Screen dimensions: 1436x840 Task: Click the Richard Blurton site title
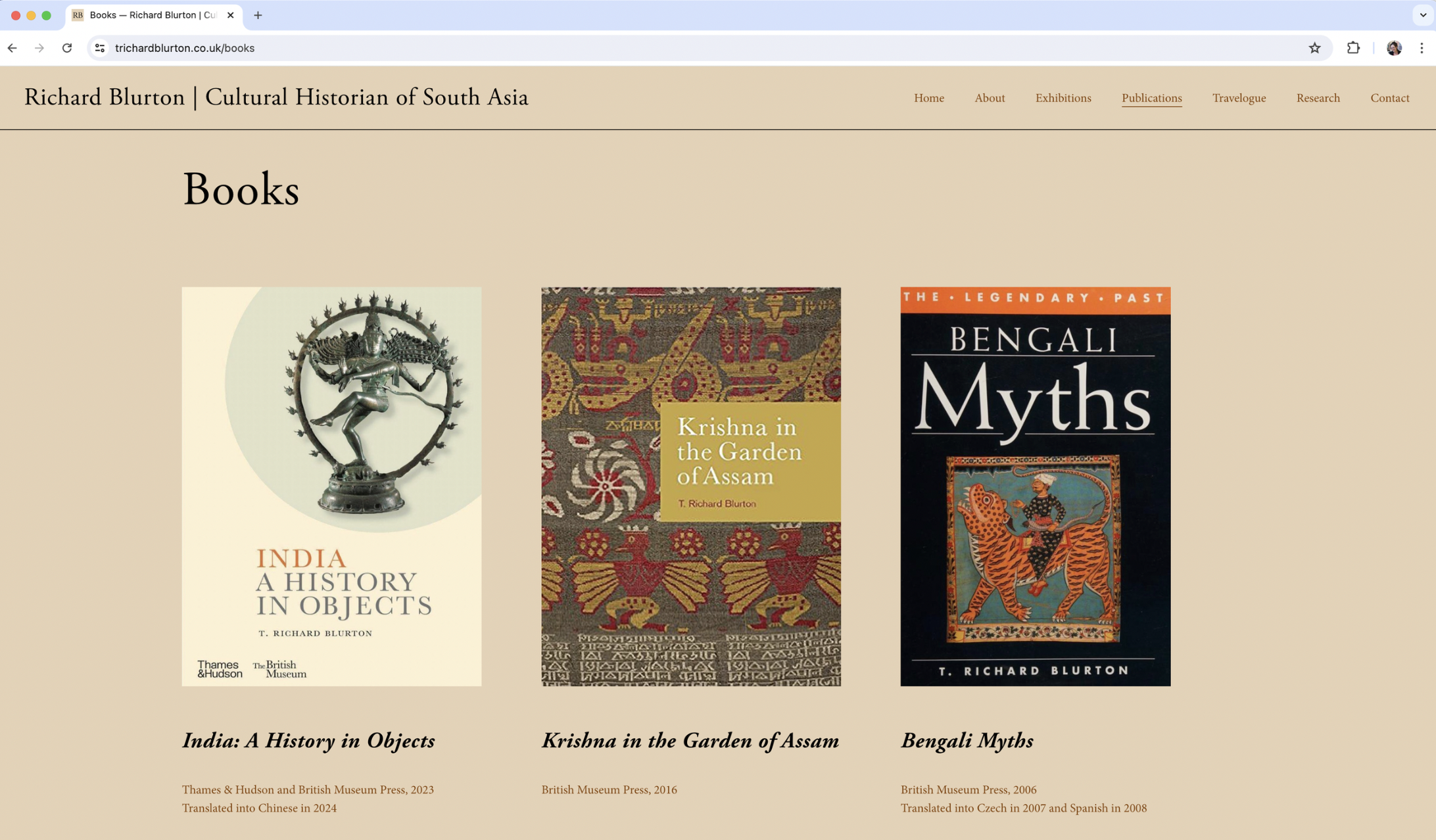point(276,97)
